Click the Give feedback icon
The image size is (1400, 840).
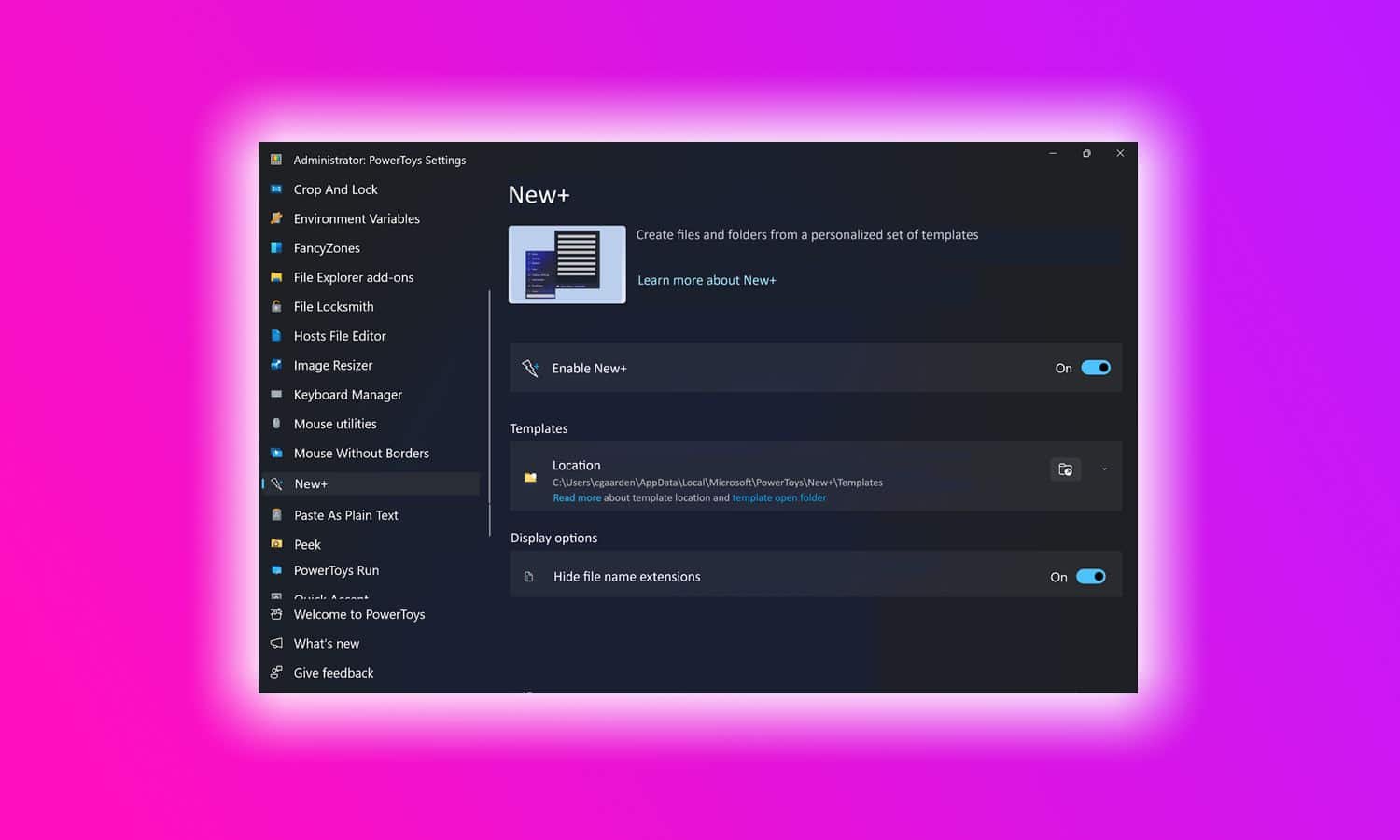(276, 672)
